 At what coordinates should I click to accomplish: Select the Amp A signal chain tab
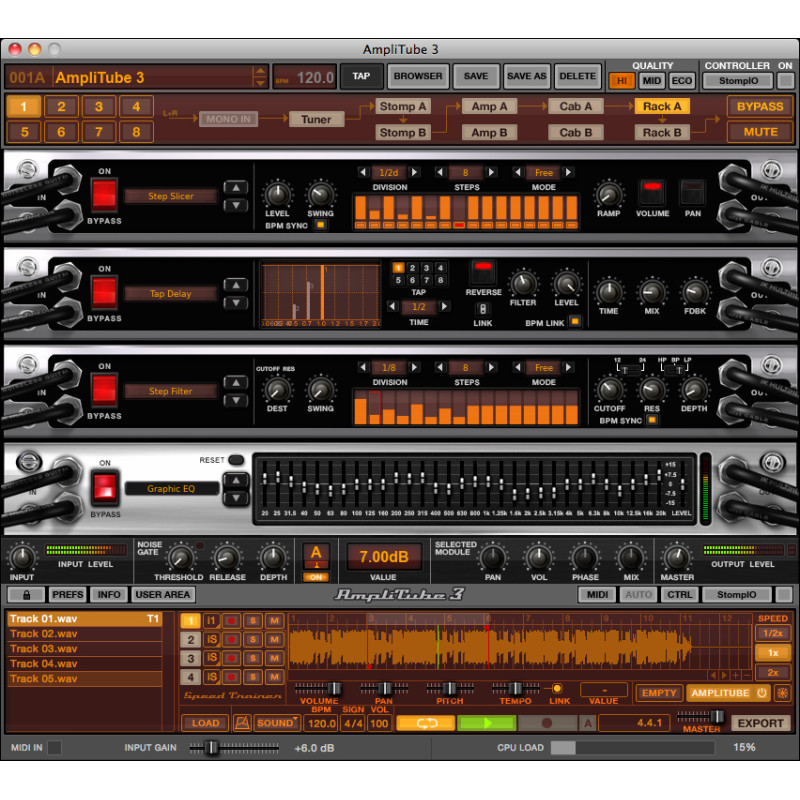[489, 106]
